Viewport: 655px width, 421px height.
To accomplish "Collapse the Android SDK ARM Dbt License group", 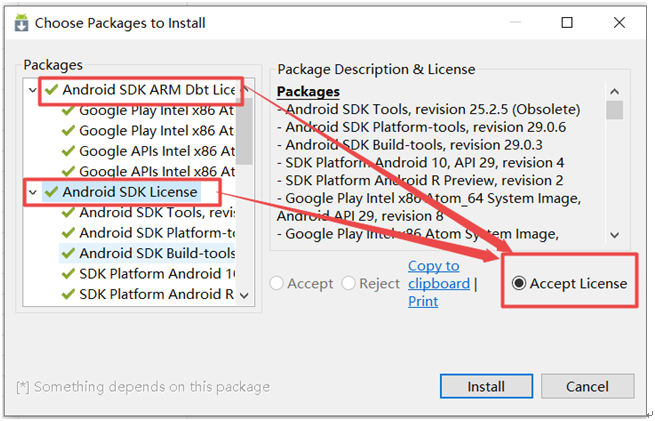I will 33,90.
